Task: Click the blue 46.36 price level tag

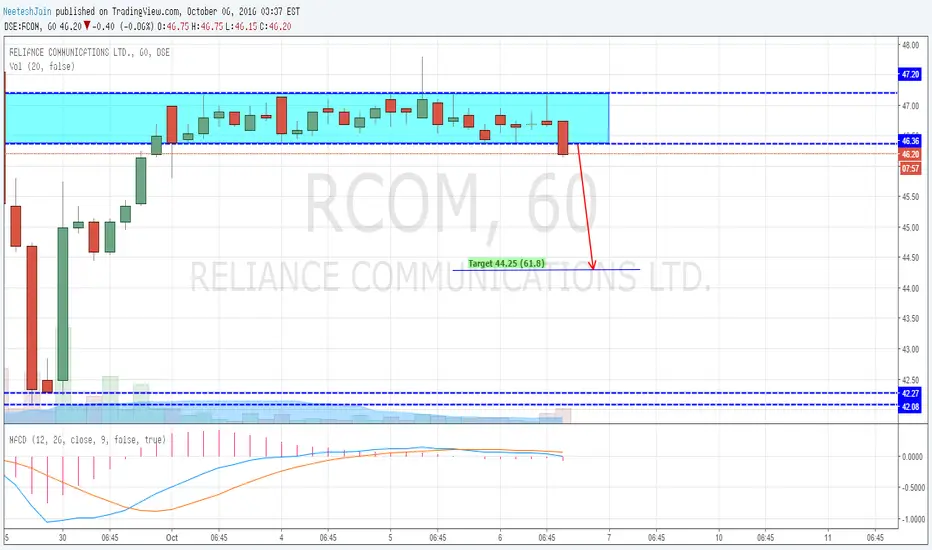Action: [x=910, y=141]
